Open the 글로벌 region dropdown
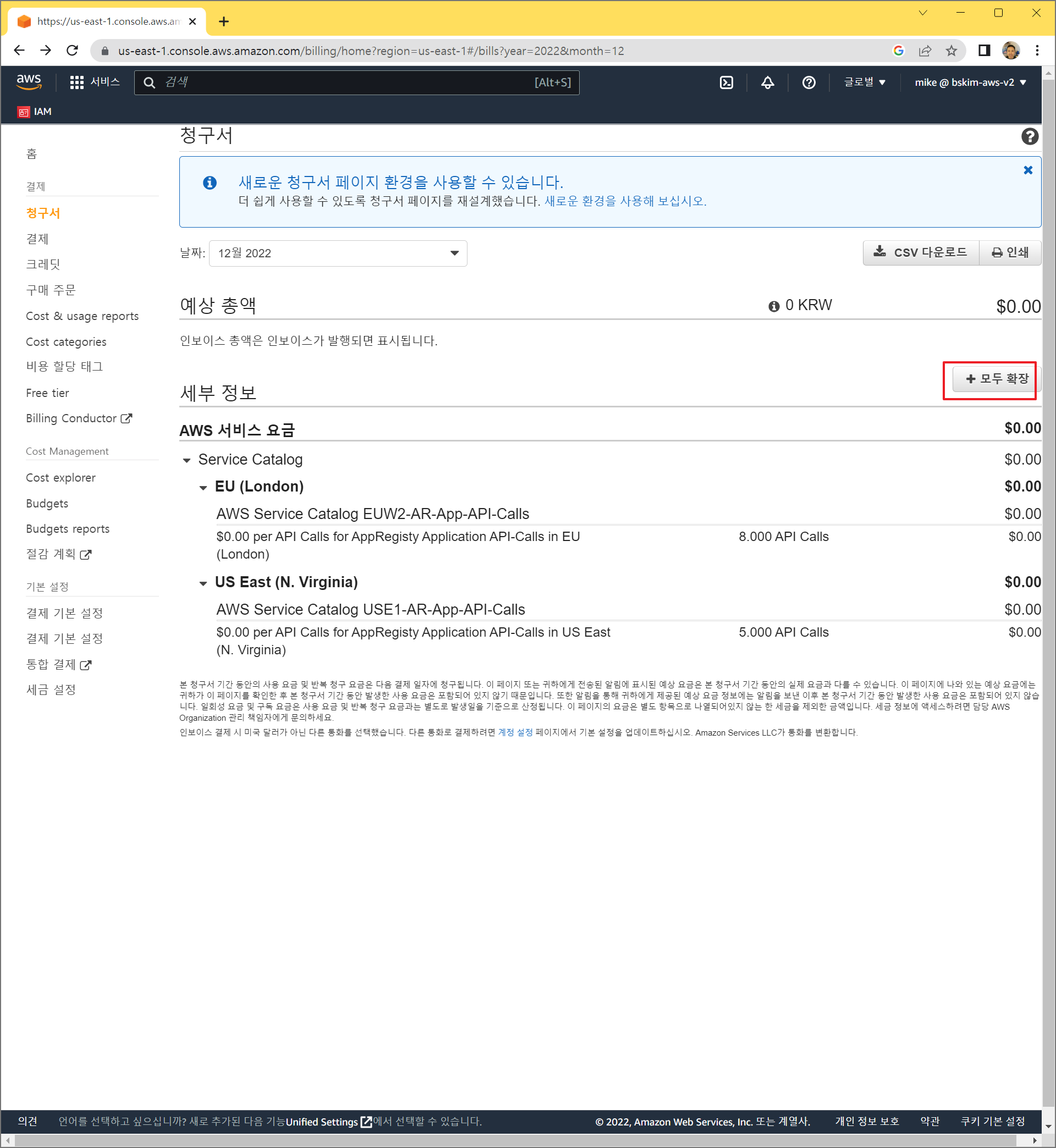1056x1148 pixels. 864,83
